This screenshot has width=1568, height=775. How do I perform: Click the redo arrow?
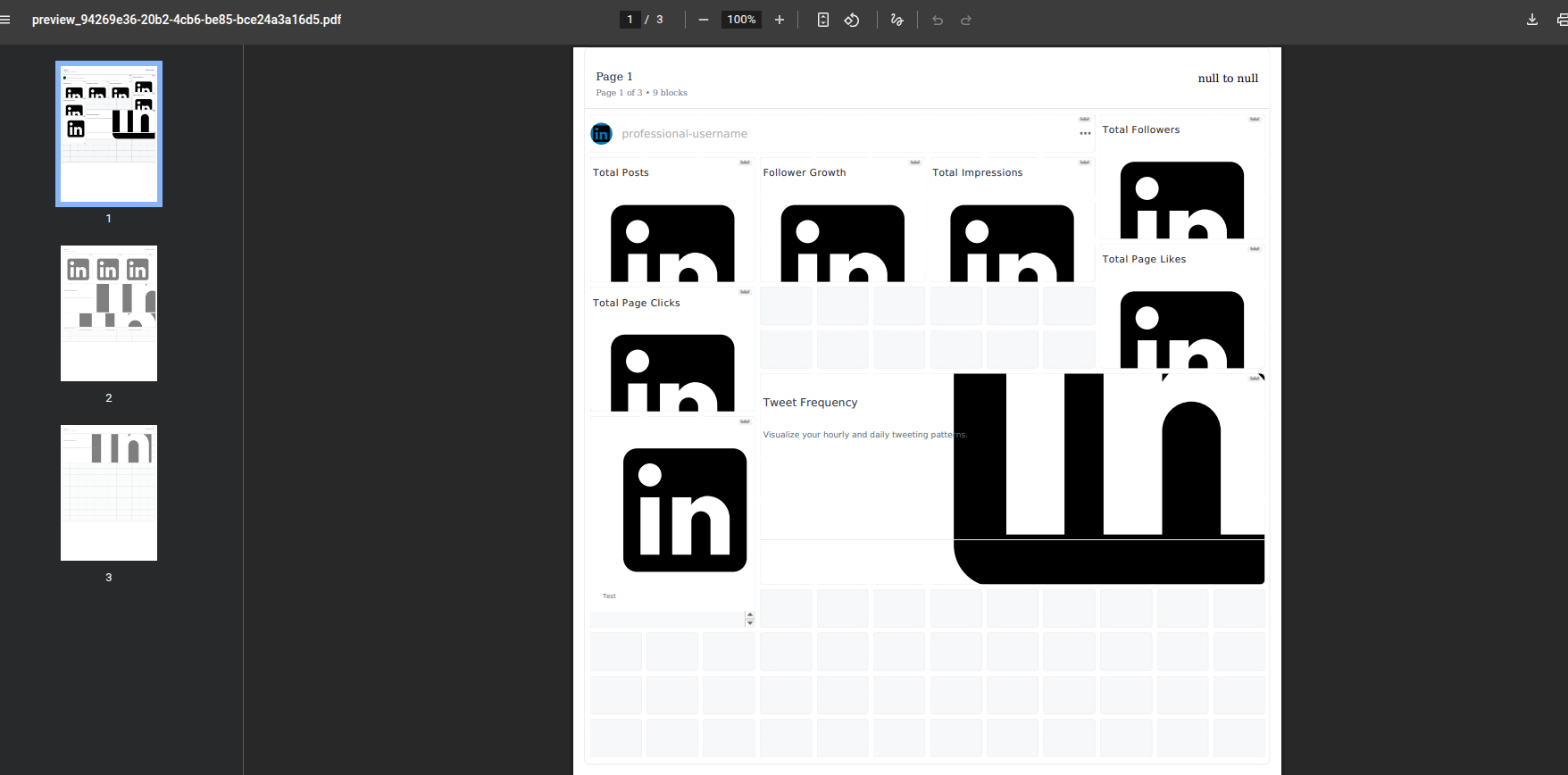tap(966, 20)
